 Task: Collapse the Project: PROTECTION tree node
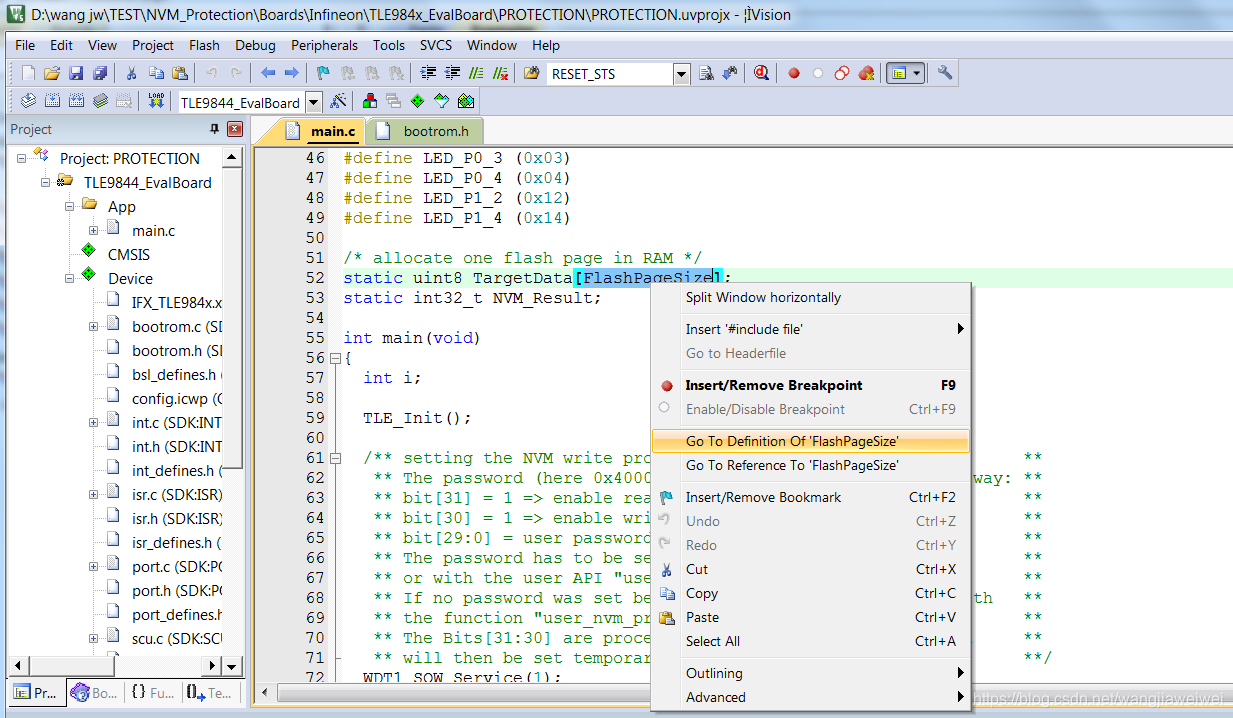coord(22,158)
